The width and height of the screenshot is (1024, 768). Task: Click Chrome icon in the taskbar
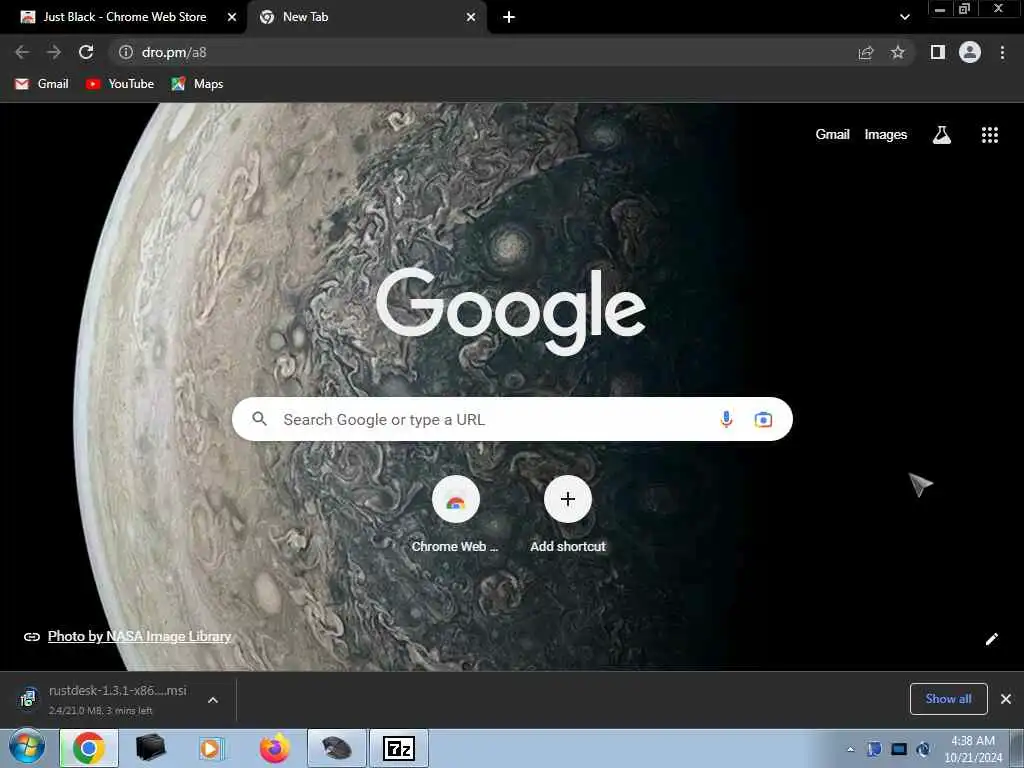[x=89, y=748]
